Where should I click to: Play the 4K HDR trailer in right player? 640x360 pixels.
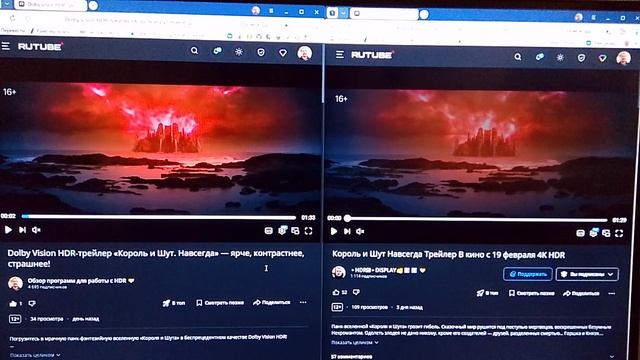(333, 231)
